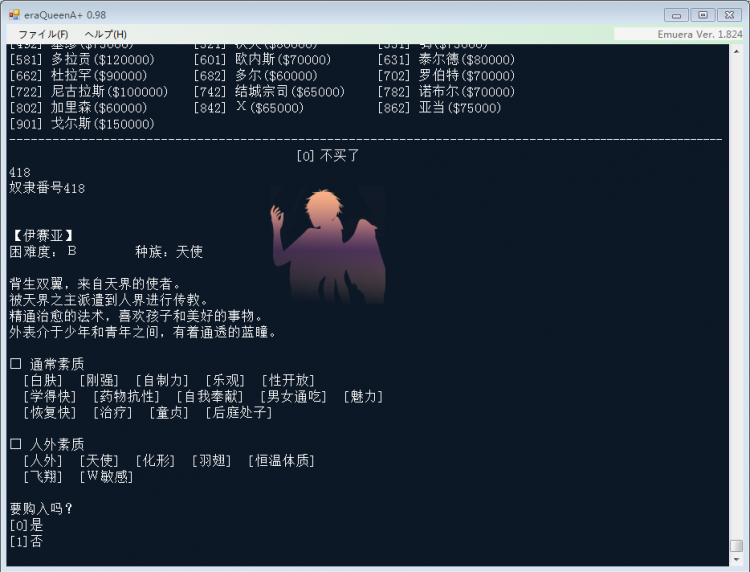The image size is (750, 572).
Task: Decline purchase with [1]否
Action: [x=26, y=541]
